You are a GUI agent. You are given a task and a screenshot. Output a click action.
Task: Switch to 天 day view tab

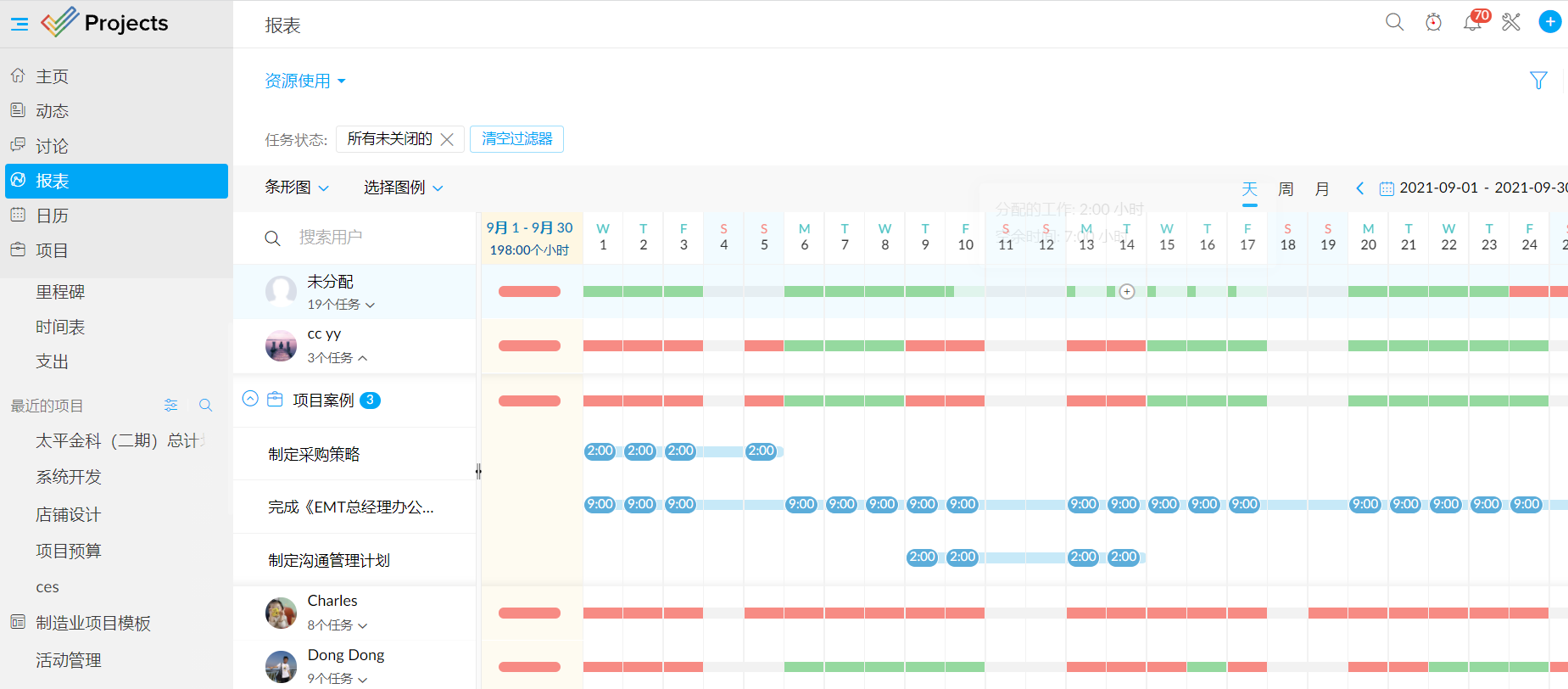[1249, 188]
